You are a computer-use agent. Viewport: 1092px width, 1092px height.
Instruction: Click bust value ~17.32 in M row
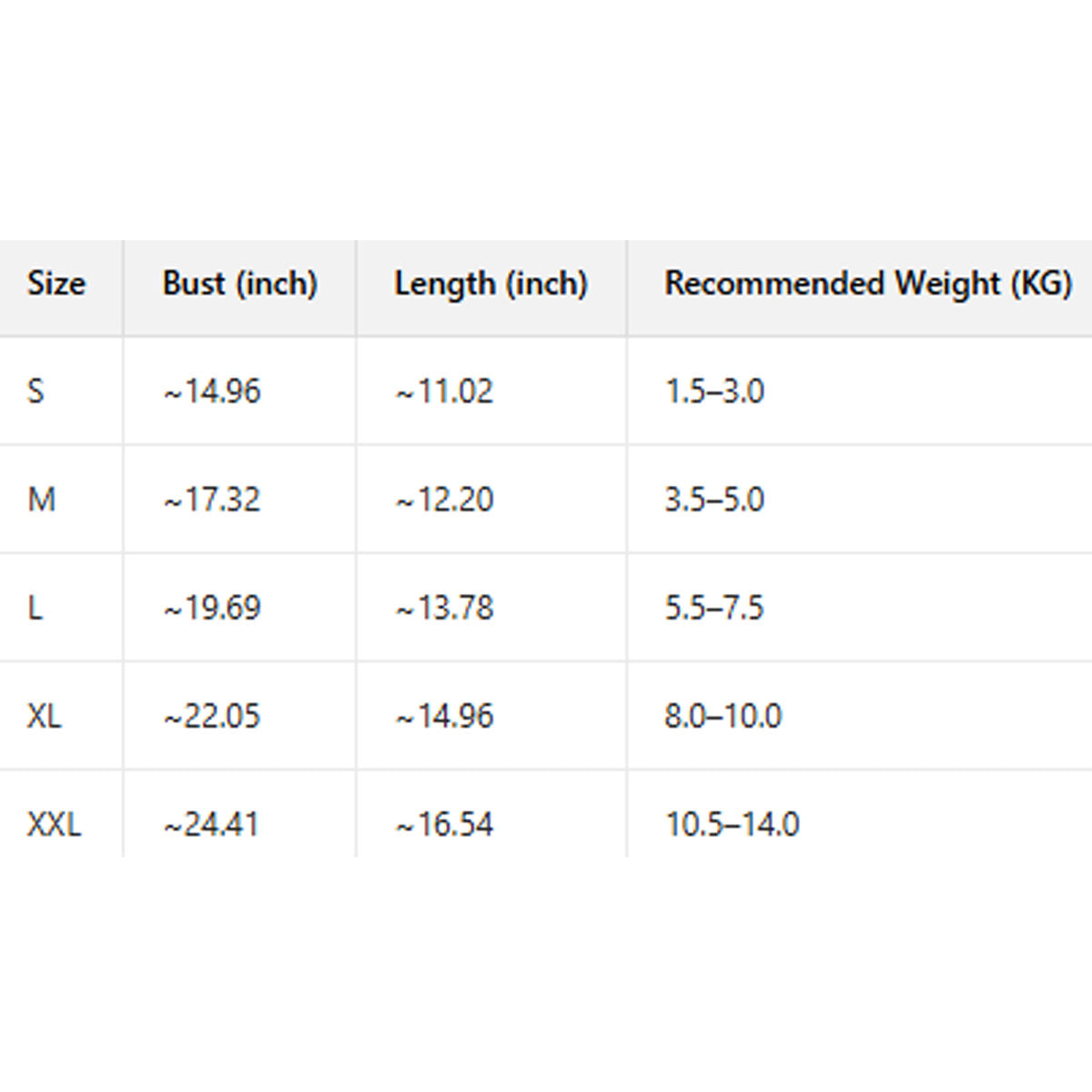(212, 500)
